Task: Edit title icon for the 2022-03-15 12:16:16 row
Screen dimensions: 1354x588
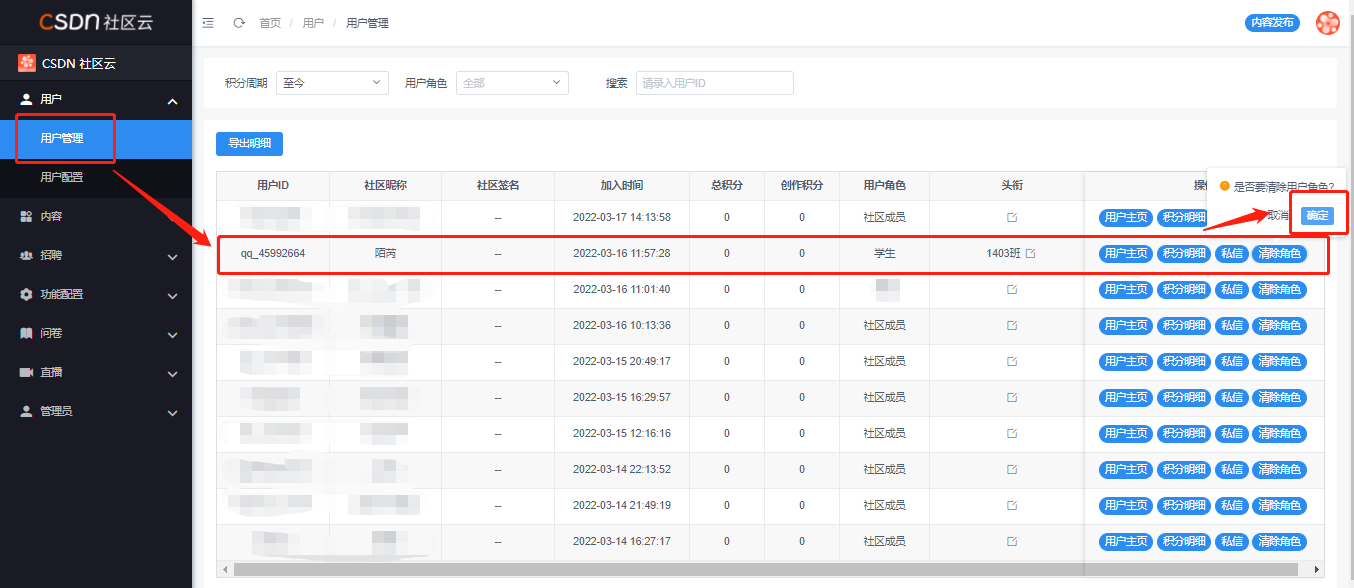Action: (x=1012, y=433)
